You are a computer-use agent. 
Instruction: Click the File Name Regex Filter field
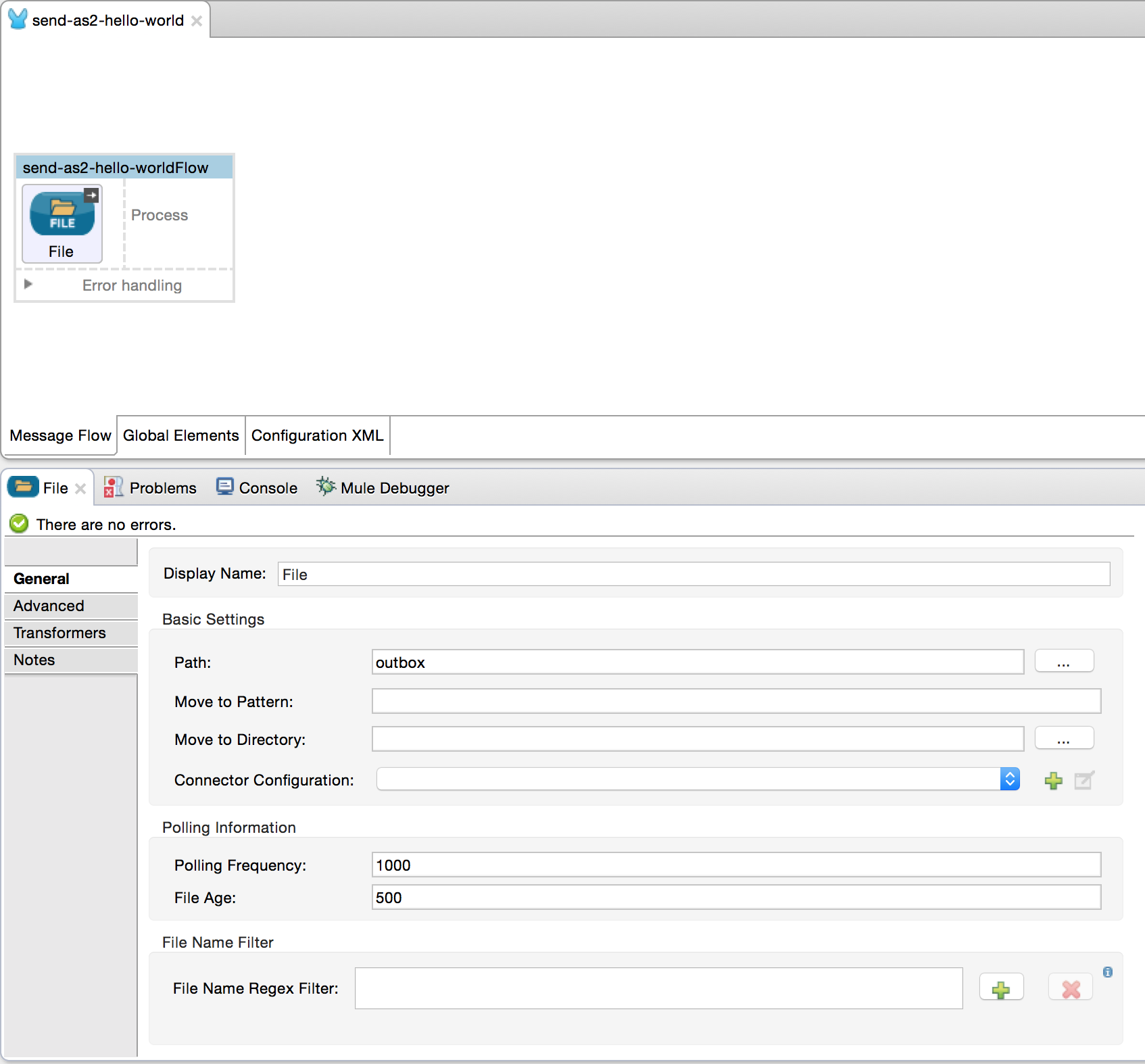pos(658,988)
